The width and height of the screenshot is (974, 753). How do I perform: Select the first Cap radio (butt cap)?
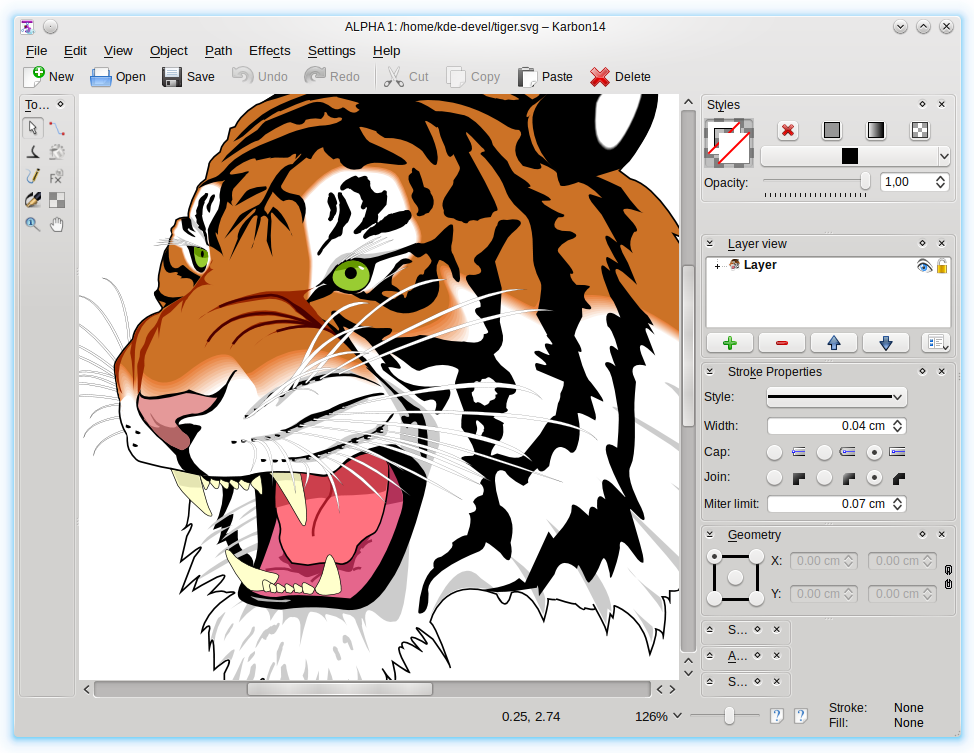[774, 452]
